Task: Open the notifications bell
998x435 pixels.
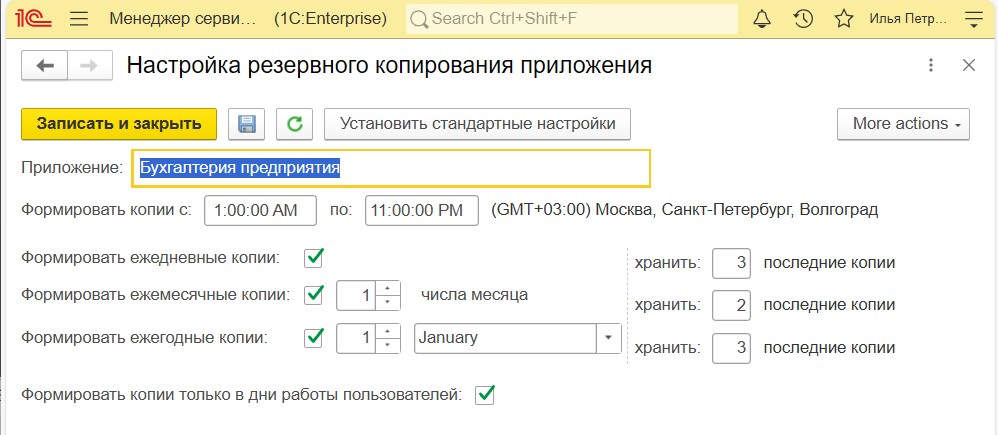Action: tap(762, 19)
